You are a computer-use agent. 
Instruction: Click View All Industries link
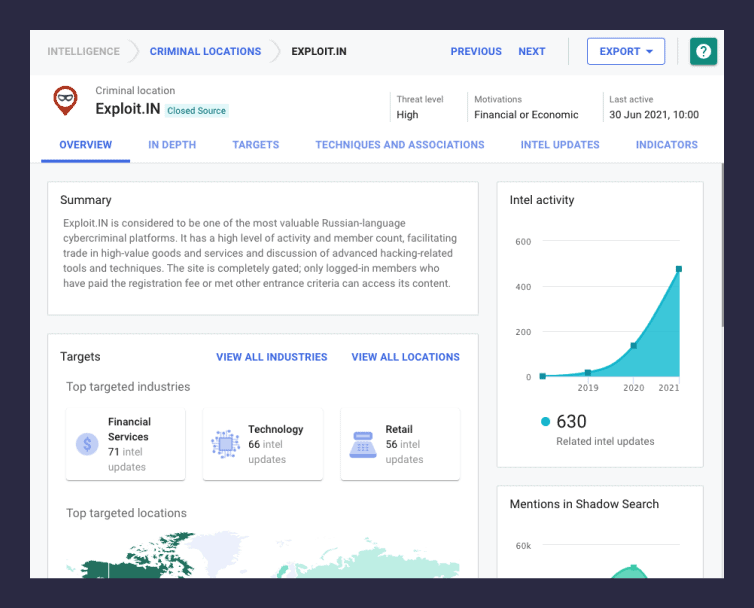(x=272, y=357)
